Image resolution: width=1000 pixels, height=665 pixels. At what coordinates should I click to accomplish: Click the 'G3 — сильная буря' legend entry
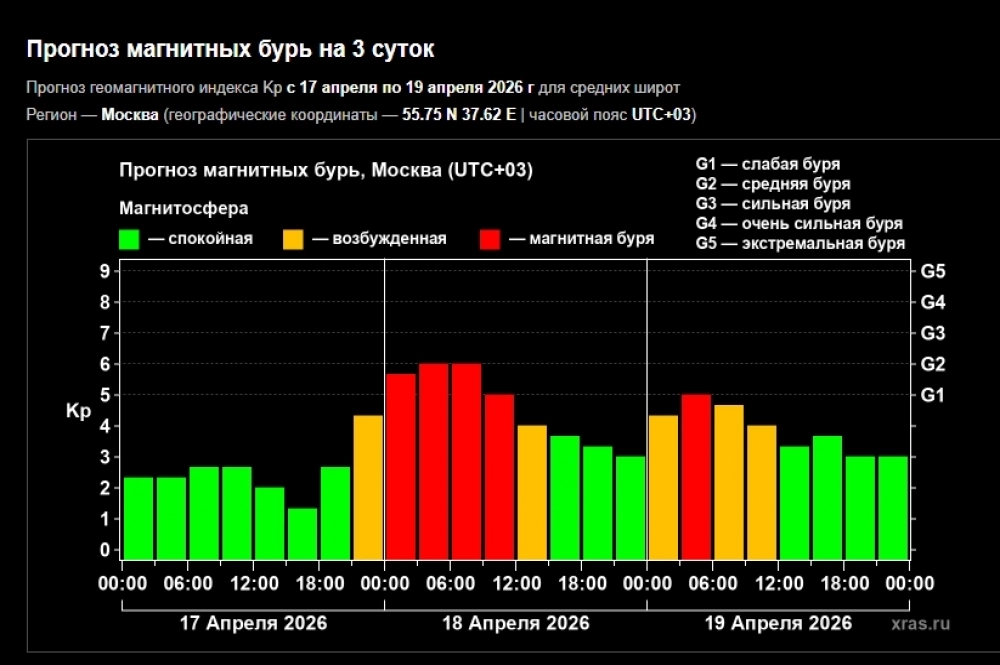click(x=773, y=204)
